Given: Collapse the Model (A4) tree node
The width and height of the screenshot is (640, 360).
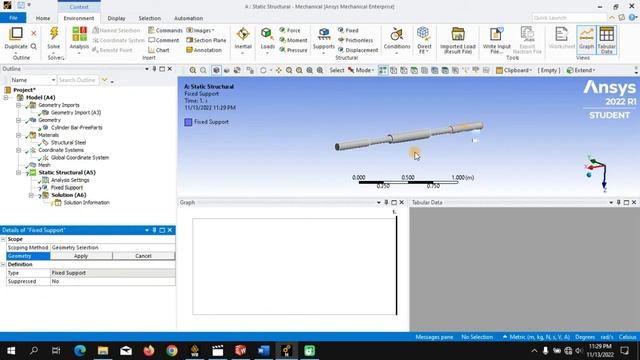Looking at the screenshot, I should coord(6,98).
